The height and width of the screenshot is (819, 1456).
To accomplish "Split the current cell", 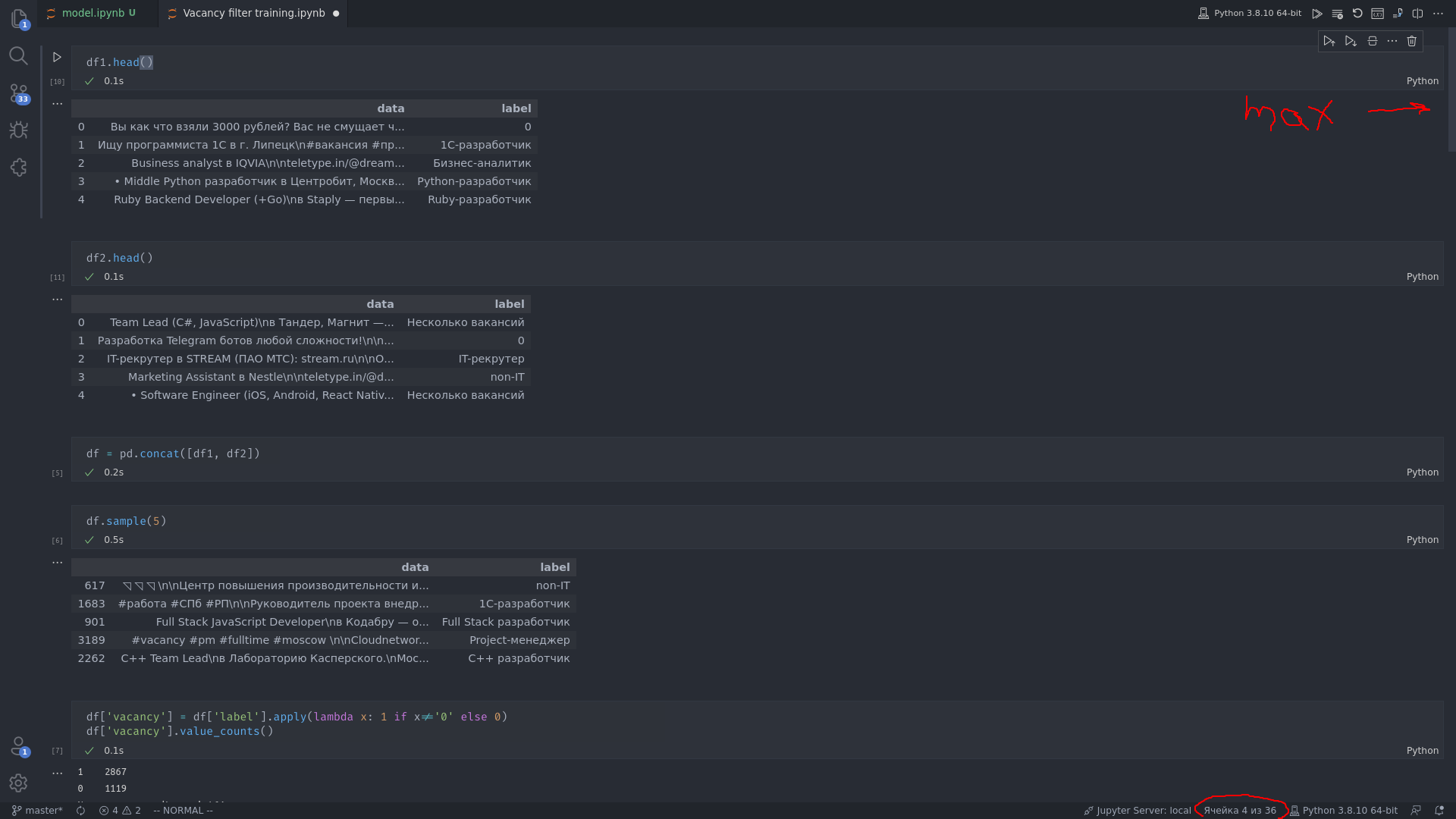I will coord(1372,41).
